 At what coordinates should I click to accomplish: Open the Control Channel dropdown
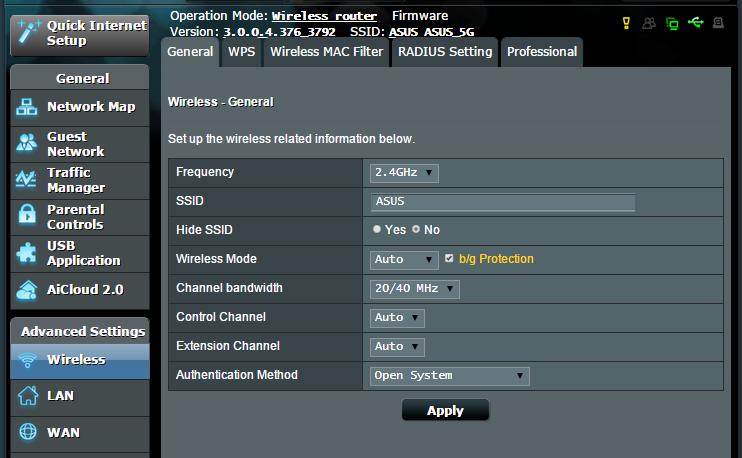tap(397, 317)
